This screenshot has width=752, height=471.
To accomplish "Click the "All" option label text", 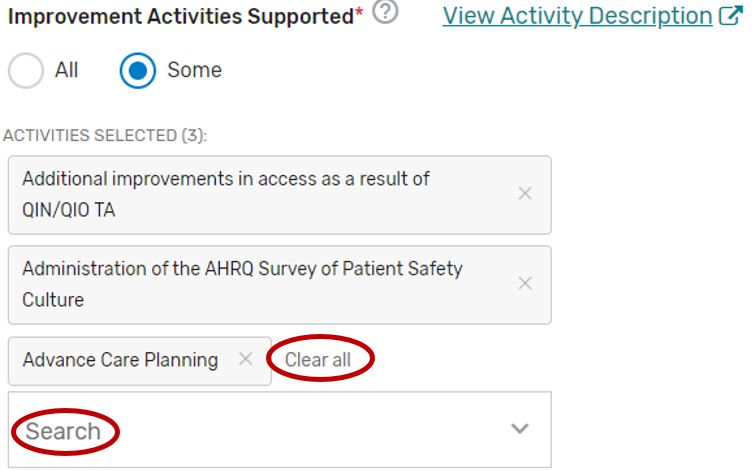I will pyautogui.click(x=67, y=71).
